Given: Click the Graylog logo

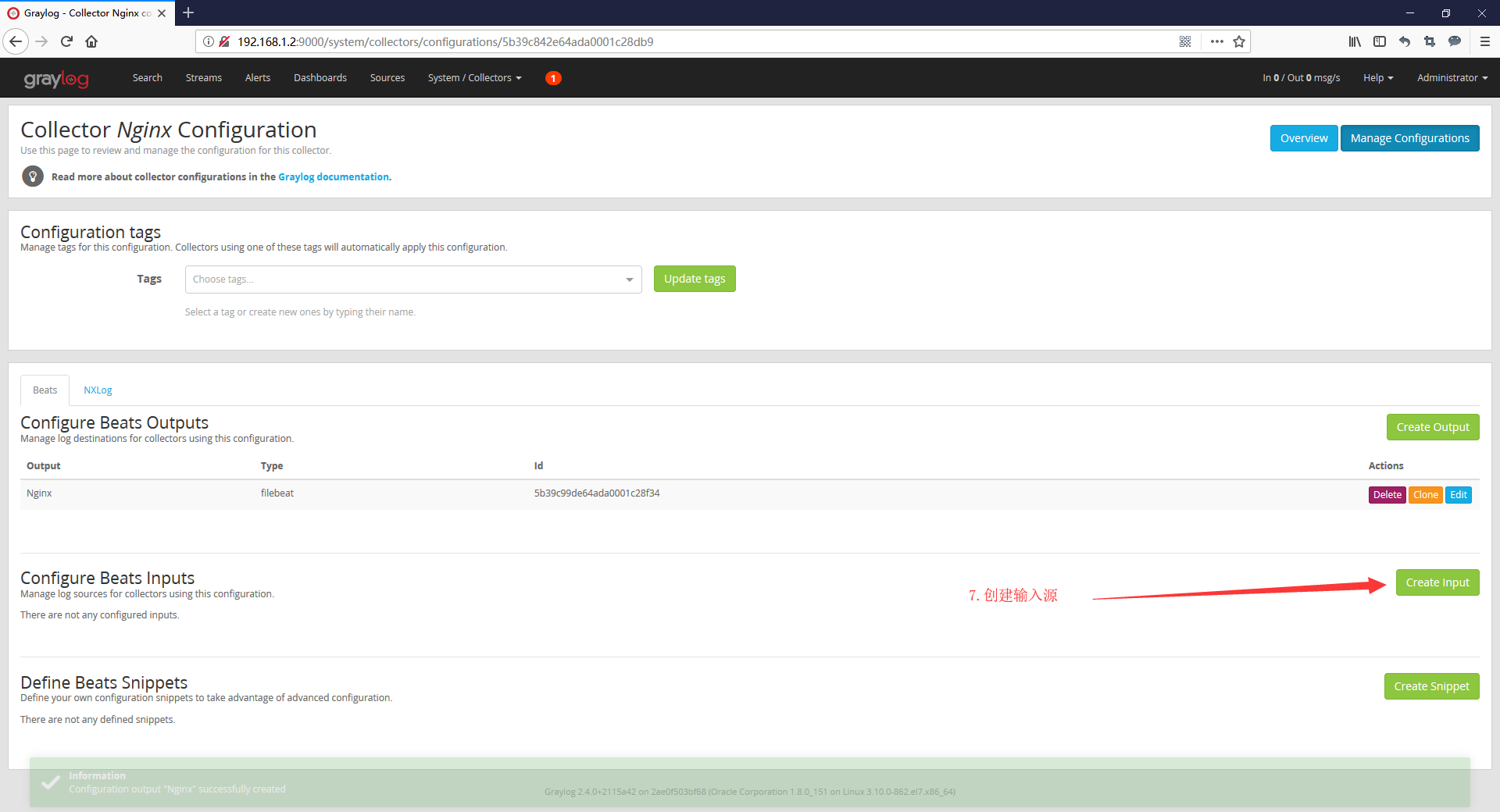Looking at the screenshot, I should point(56,78).
